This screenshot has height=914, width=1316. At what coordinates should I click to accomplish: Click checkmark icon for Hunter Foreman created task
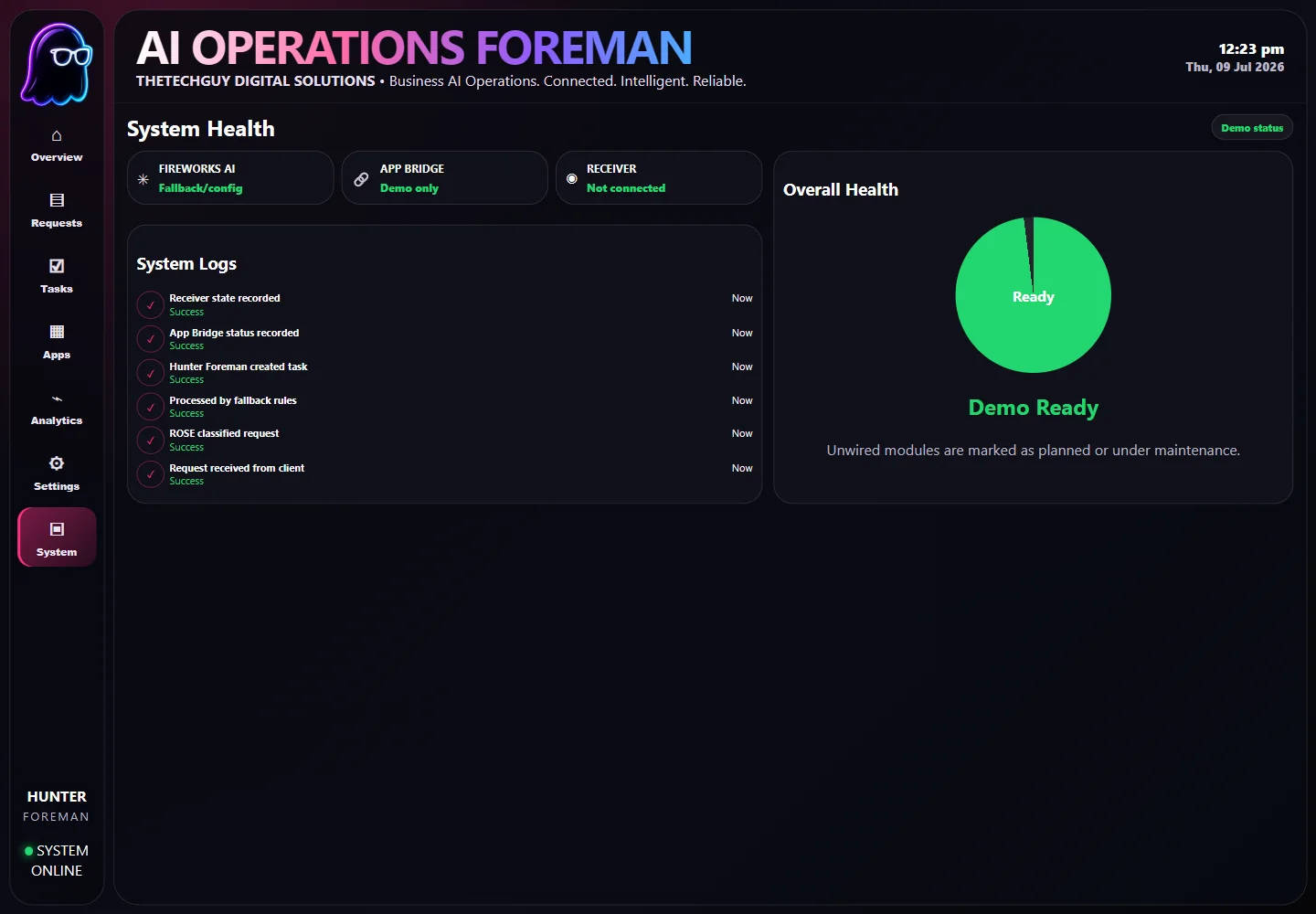point(150,373)
